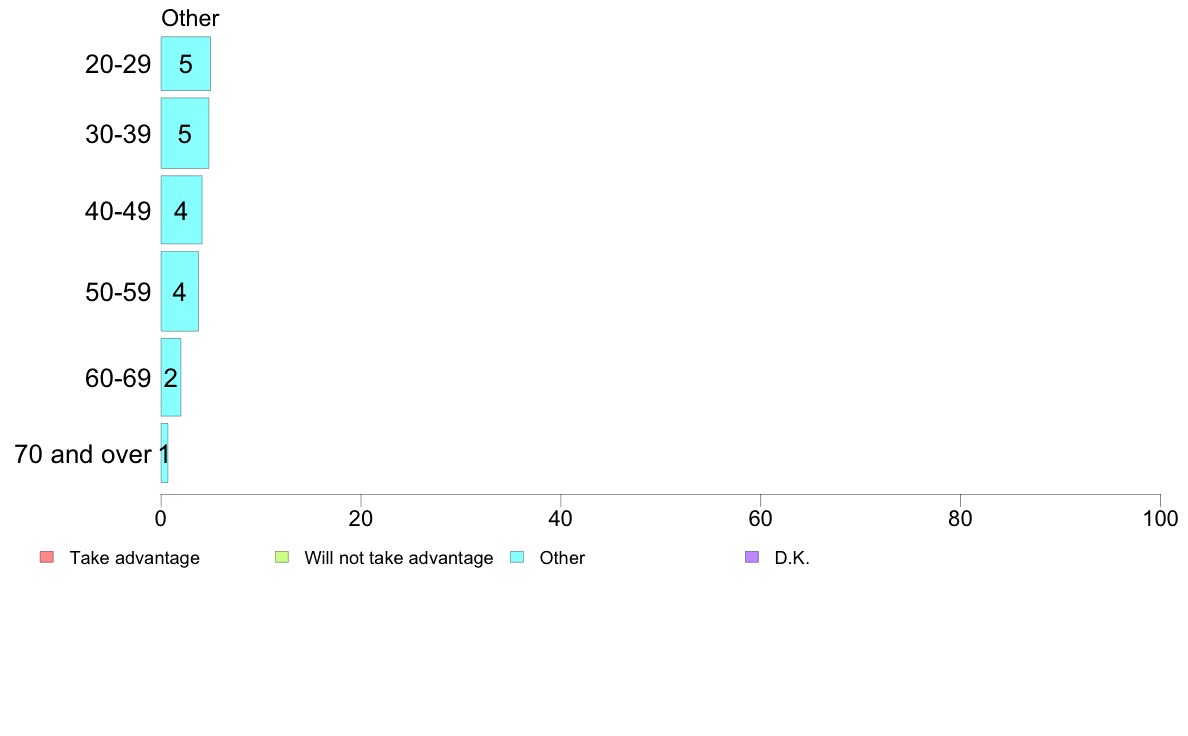Click the Other chart title
Image resolution: width=1188 pixels, height=736 pixels.
[x=190, y=18]
